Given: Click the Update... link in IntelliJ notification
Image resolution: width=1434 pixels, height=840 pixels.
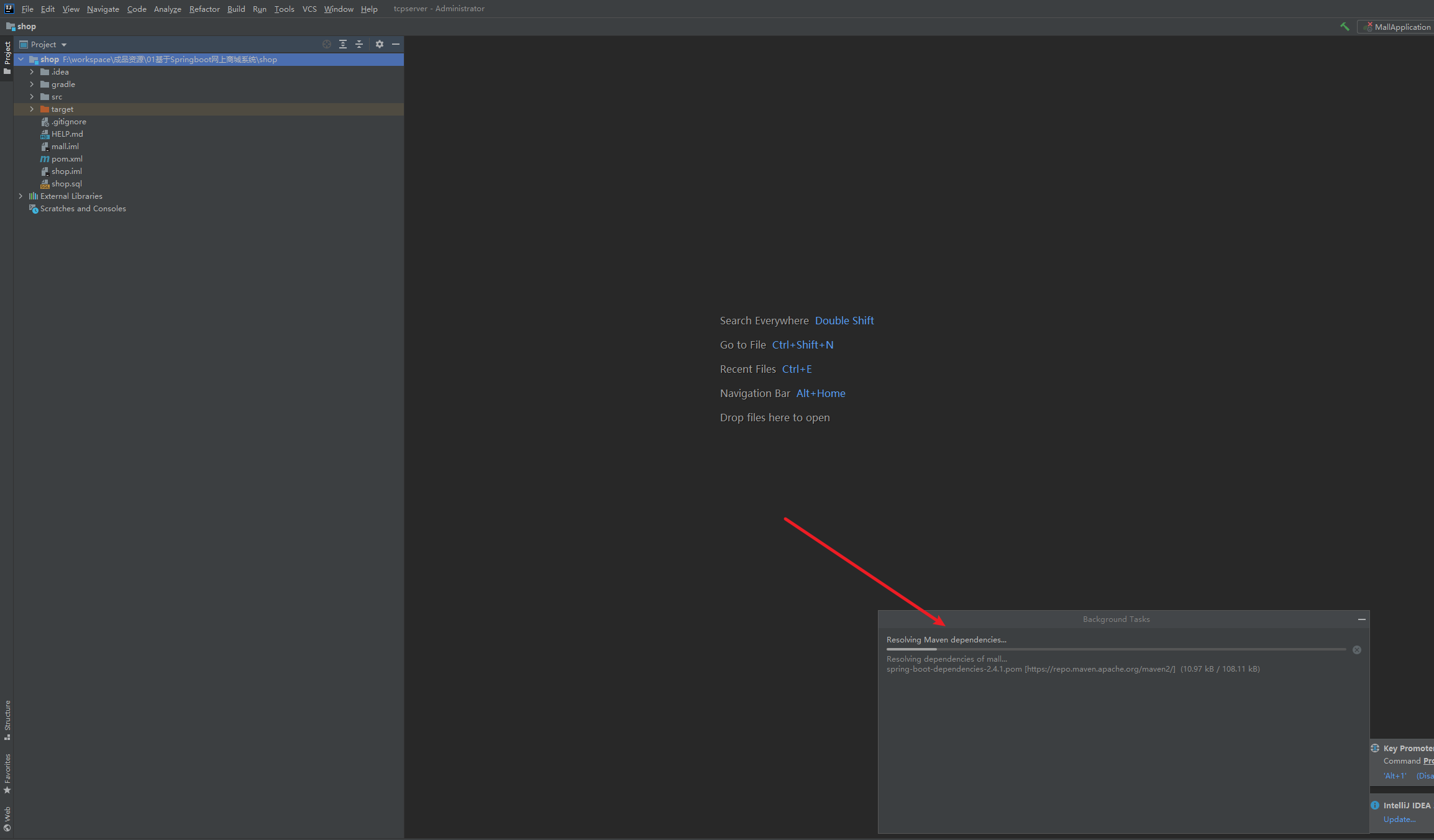Looking at the screenshot, I should [1399, 819].
